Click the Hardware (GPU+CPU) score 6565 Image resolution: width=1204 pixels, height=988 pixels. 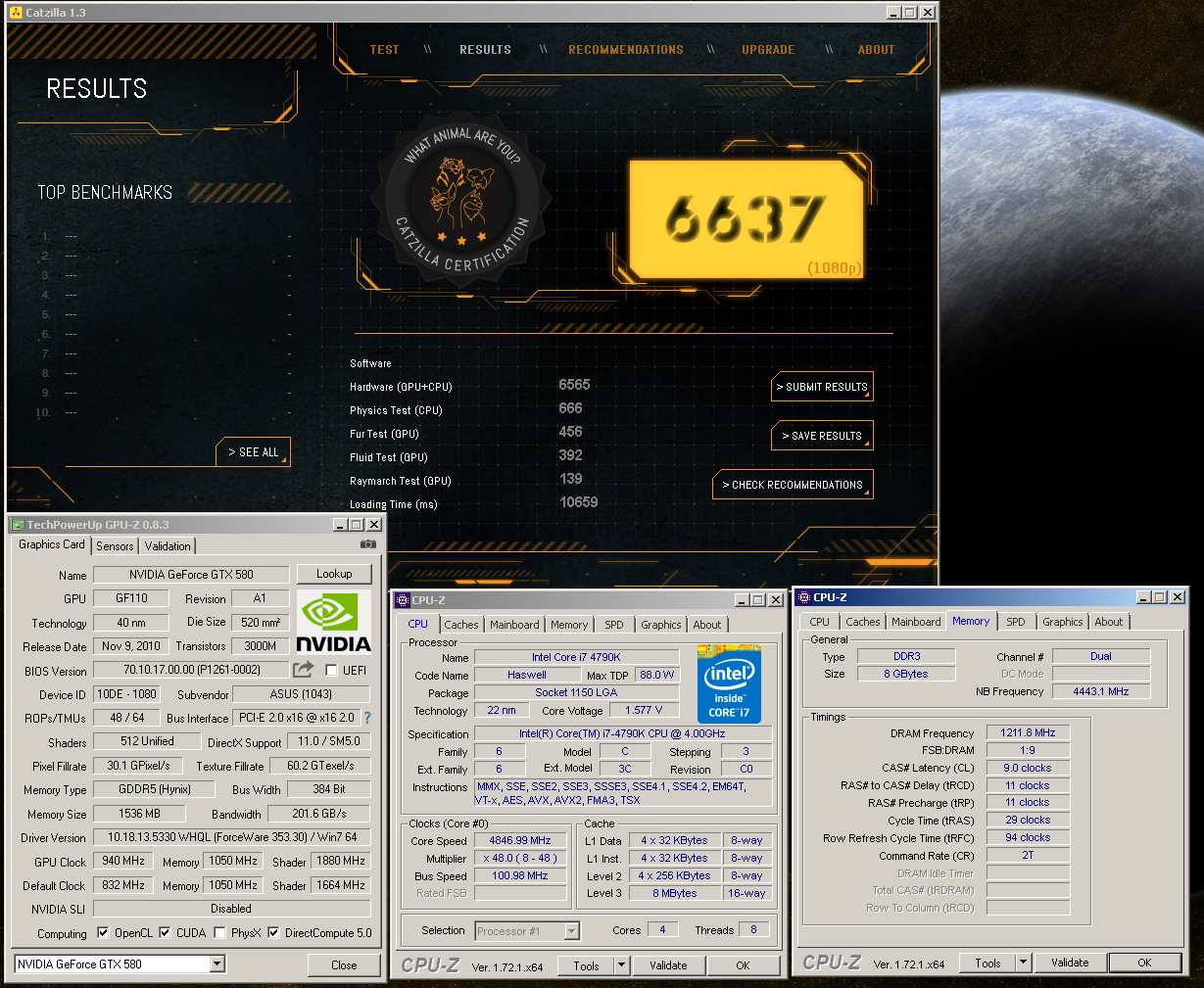point(574,385)
